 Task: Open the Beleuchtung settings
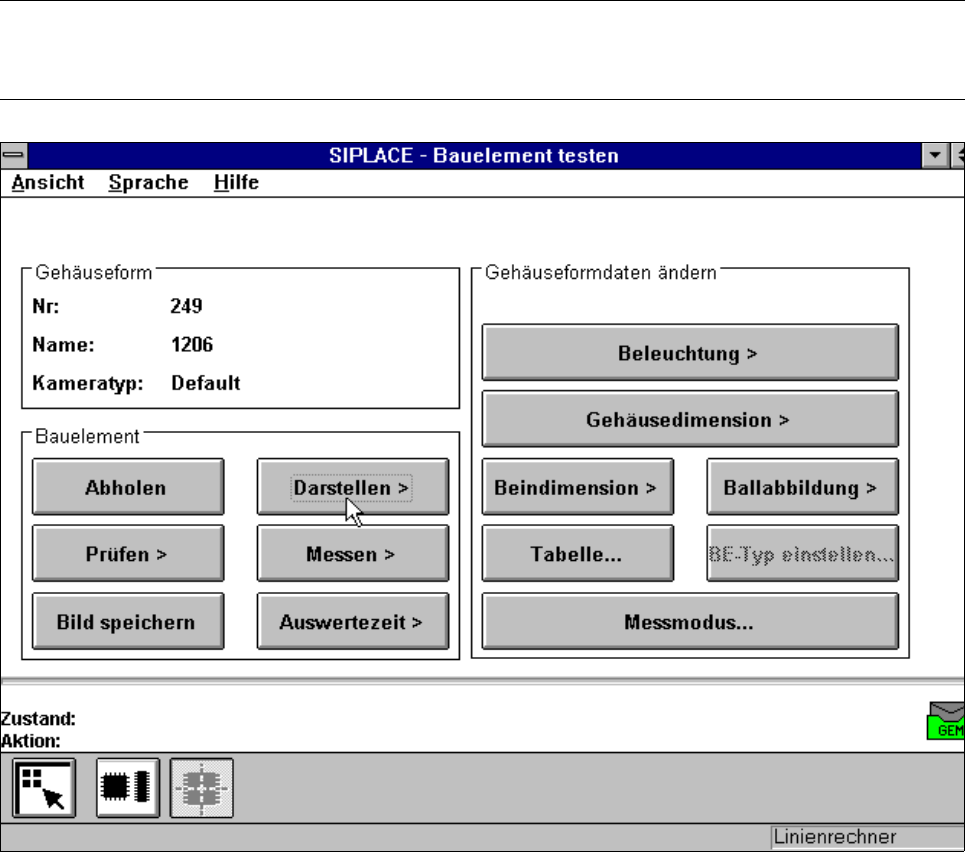[690, 352]
